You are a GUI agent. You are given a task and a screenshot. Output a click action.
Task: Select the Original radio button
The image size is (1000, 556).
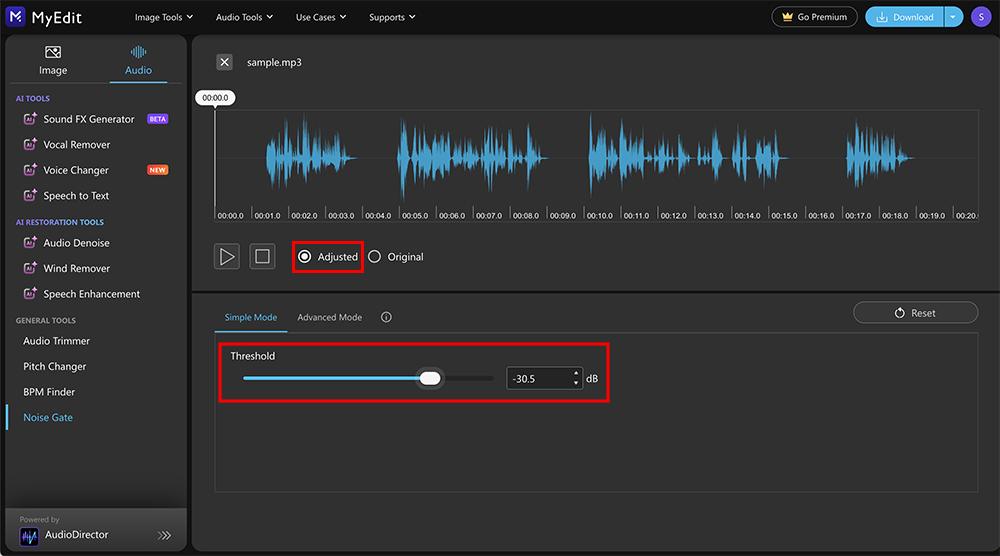coord(375,257)
